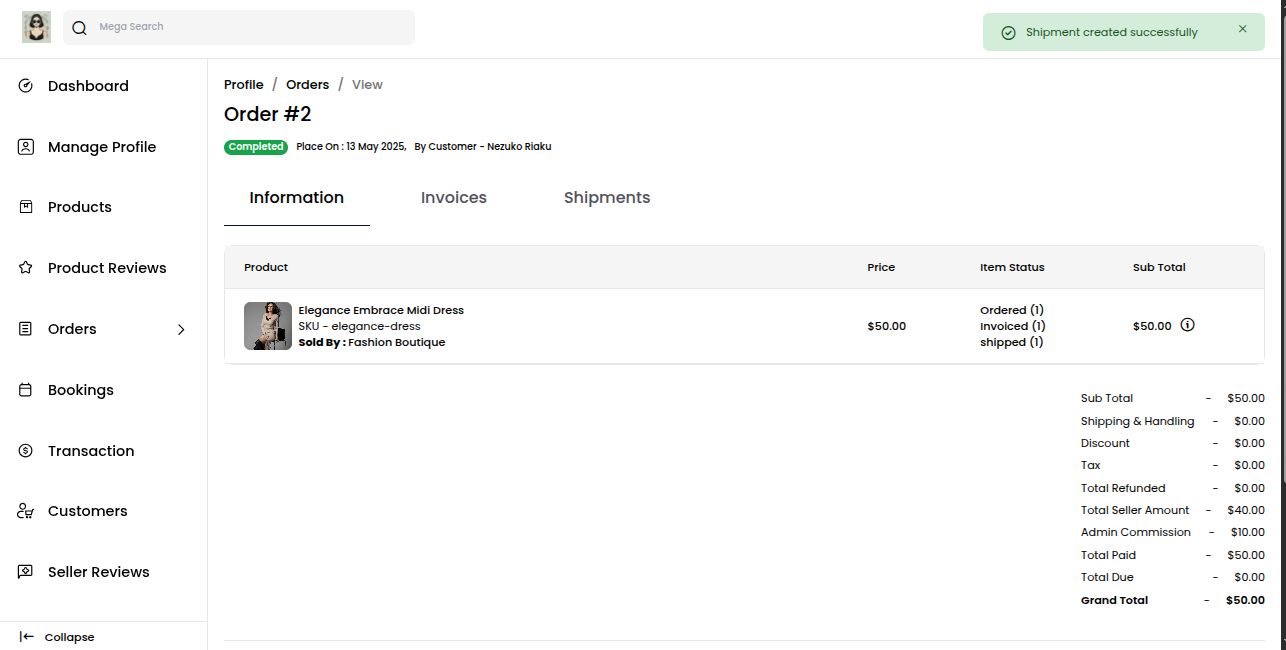Screen dimensions: 1286x650
Task: Open Products using its sidebar icon
Action: [x=25, y=207]
